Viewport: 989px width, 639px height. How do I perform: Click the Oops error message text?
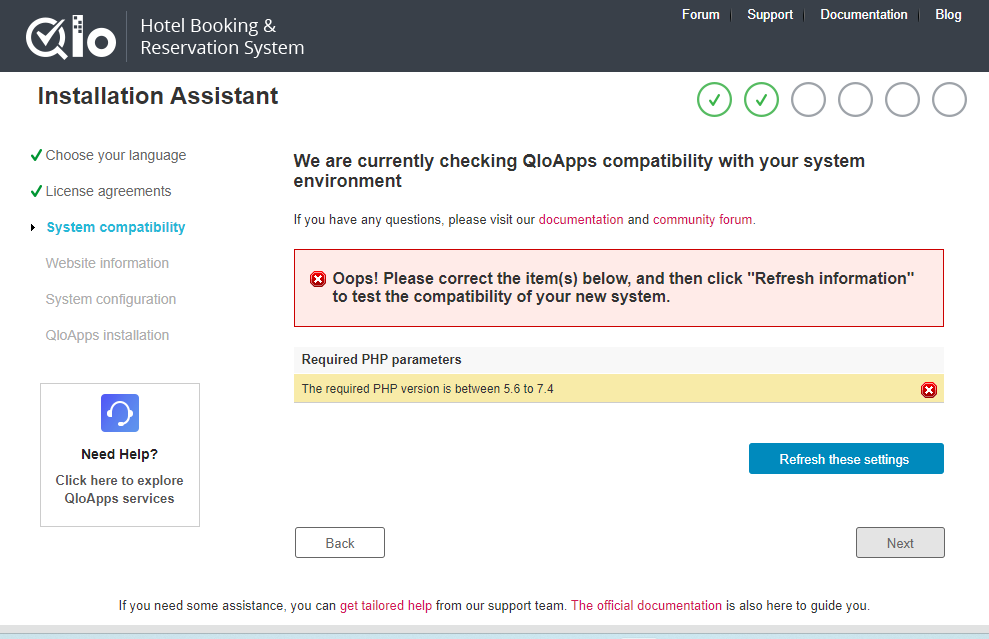[623, 288]
